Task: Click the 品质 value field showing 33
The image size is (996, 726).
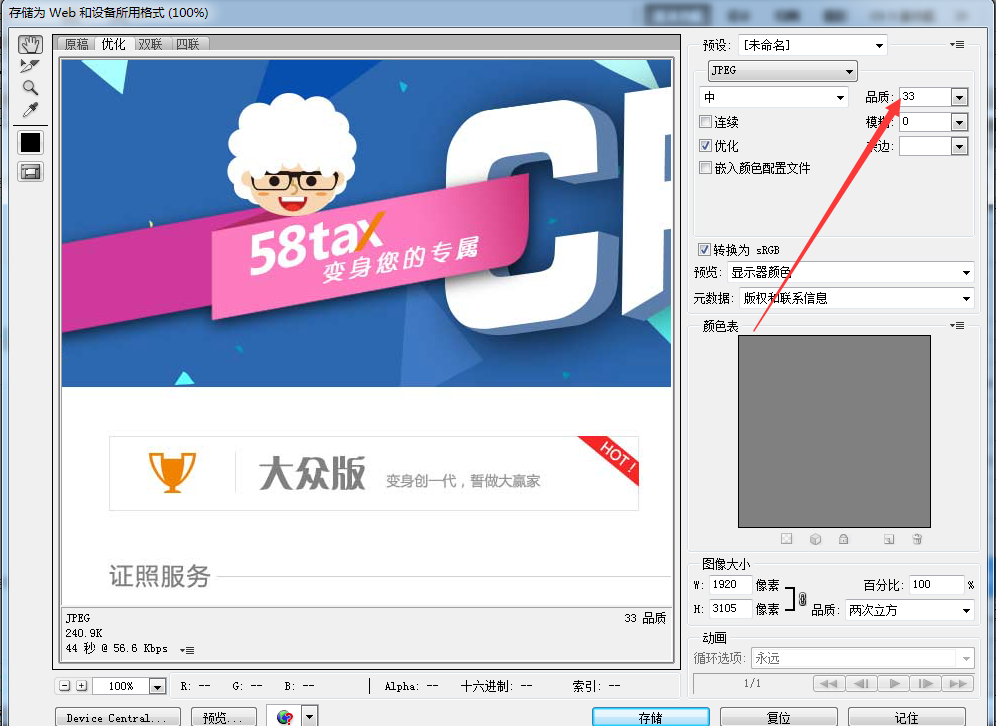Action: (925, 97)
